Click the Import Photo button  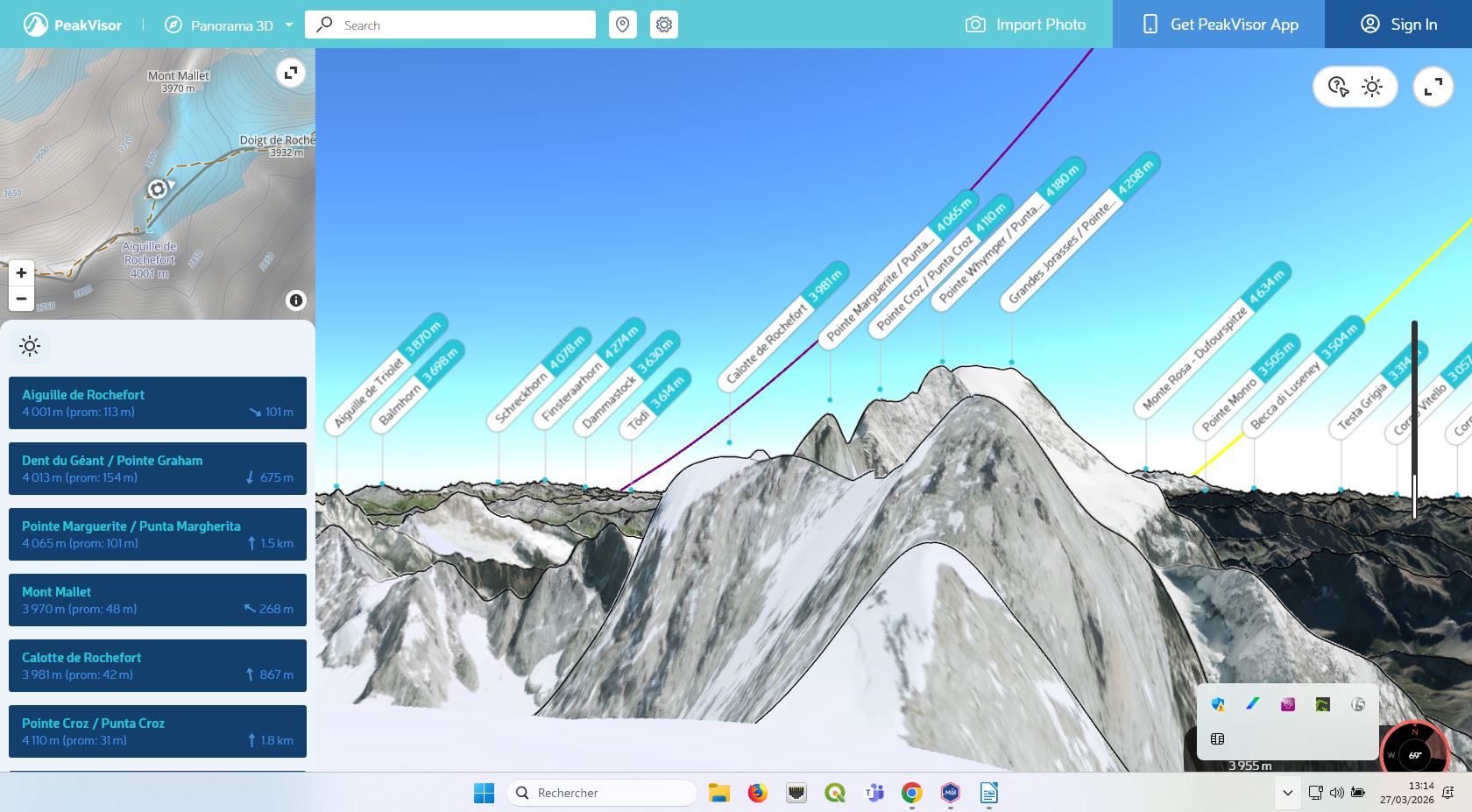1025,25
